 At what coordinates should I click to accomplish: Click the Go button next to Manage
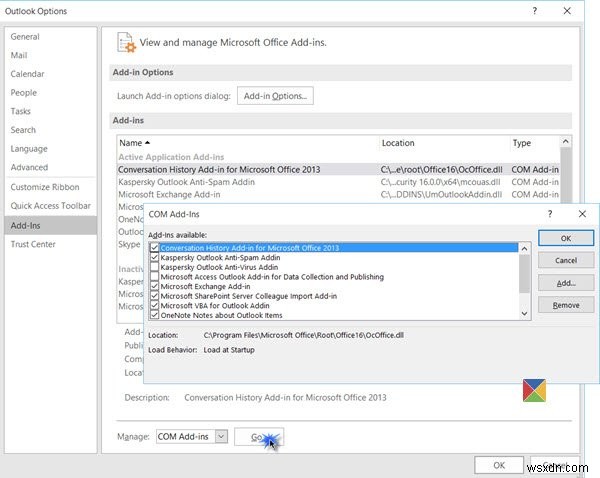[x=259, y=437]
